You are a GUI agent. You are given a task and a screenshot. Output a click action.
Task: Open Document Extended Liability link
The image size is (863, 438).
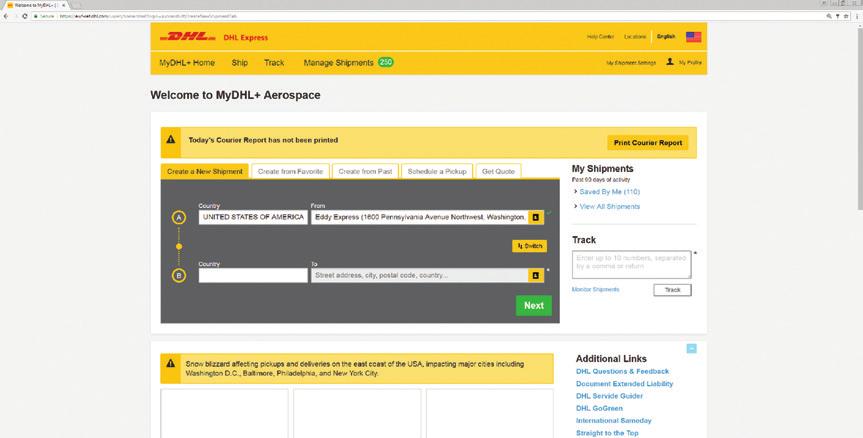click(624, 384)
